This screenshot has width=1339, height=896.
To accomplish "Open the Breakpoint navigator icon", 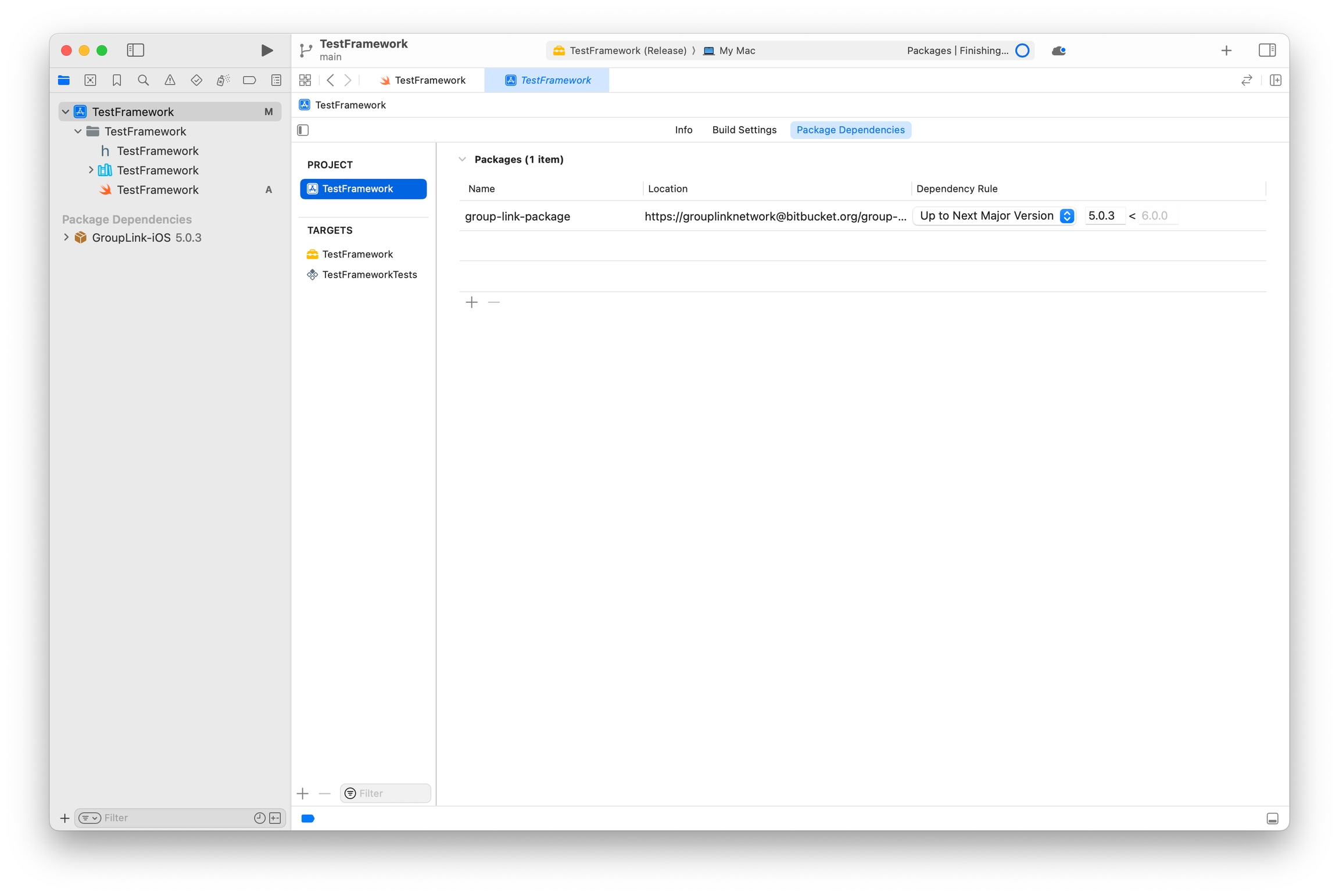I will [249, 80].
